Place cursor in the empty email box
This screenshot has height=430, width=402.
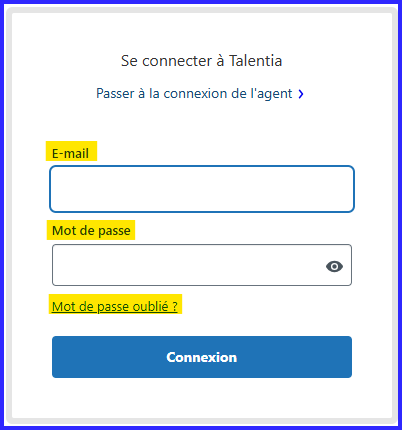point(202,189)
